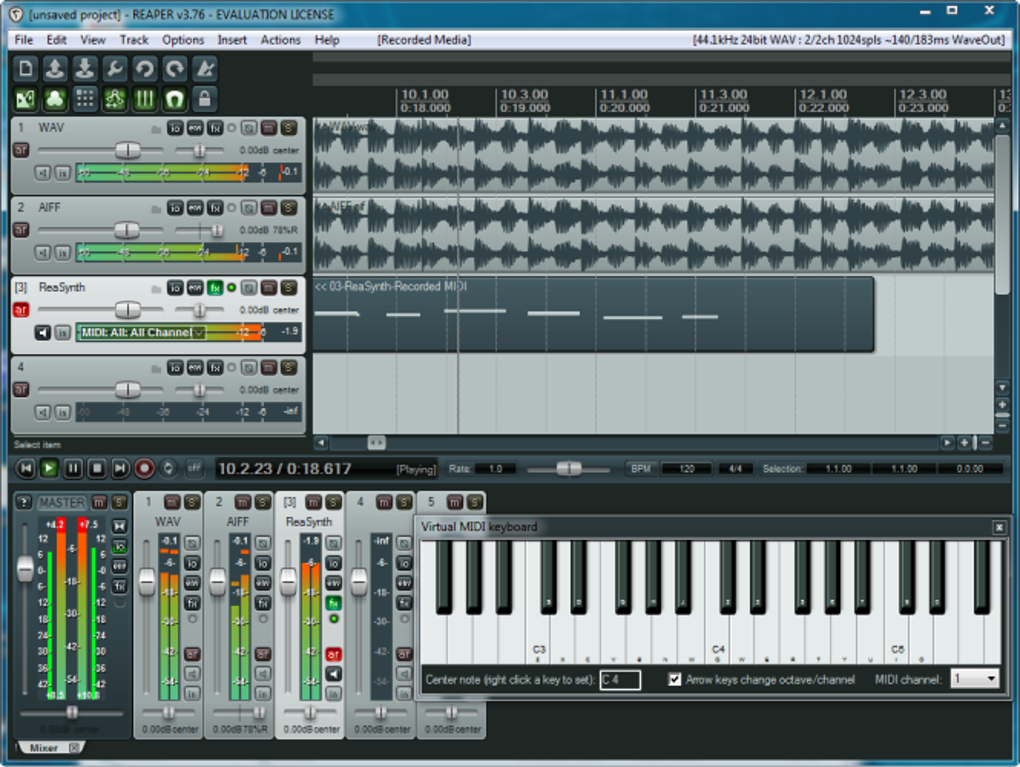
Task: Uncheck Arrow keys change octave/channel
Action: [675, 679]
